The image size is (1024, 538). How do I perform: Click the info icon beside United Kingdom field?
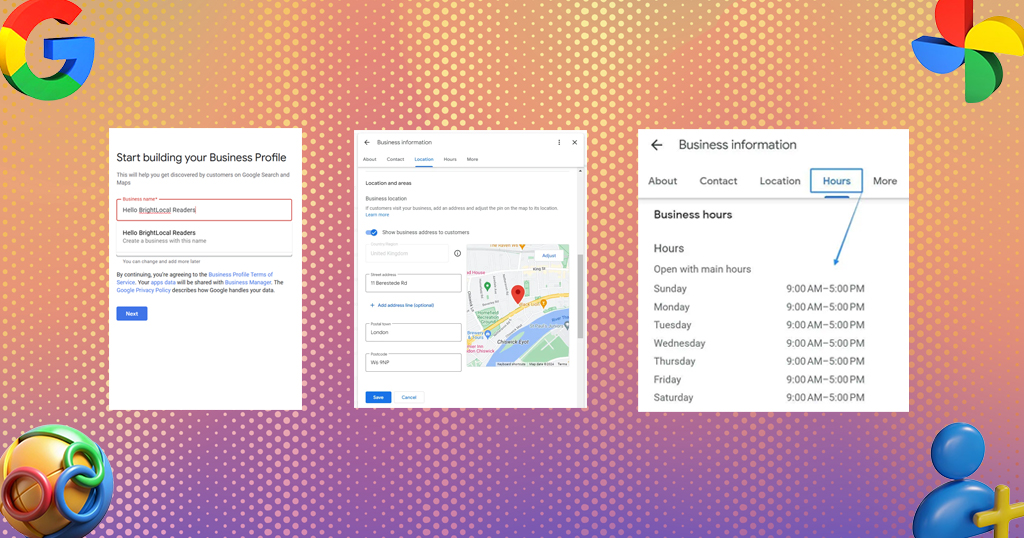point(457,253)
